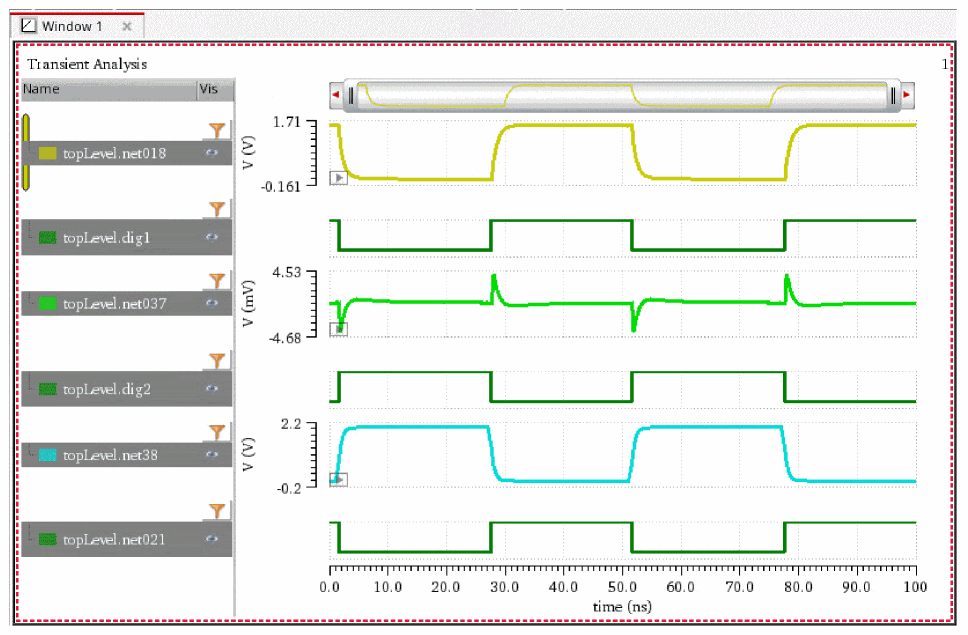Click the dark green swatch of topLevel.dig2

(x=48, y=389)
